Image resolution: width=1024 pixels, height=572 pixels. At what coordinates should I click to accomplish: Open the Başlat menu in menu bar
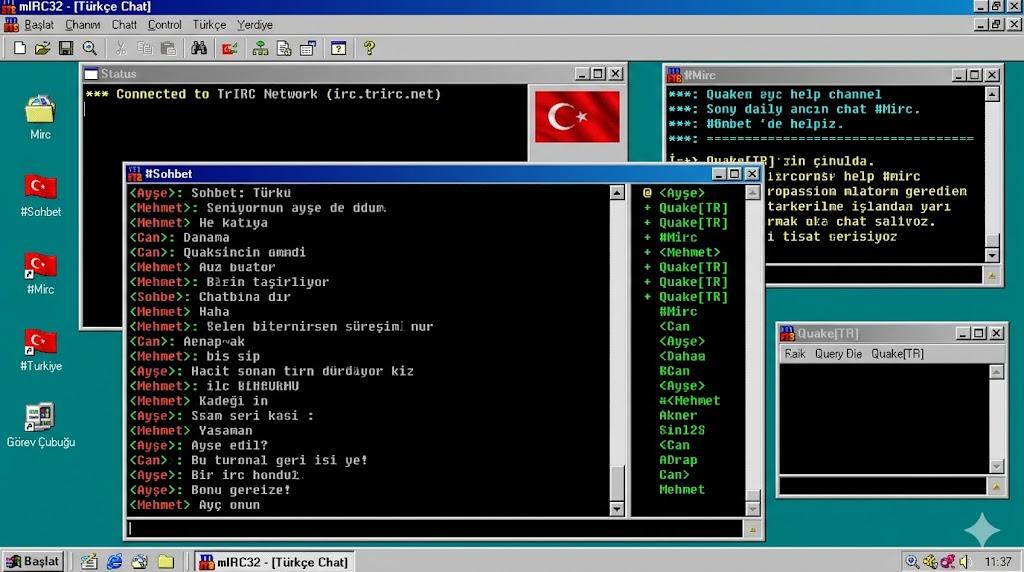click(x=39, y=25)
